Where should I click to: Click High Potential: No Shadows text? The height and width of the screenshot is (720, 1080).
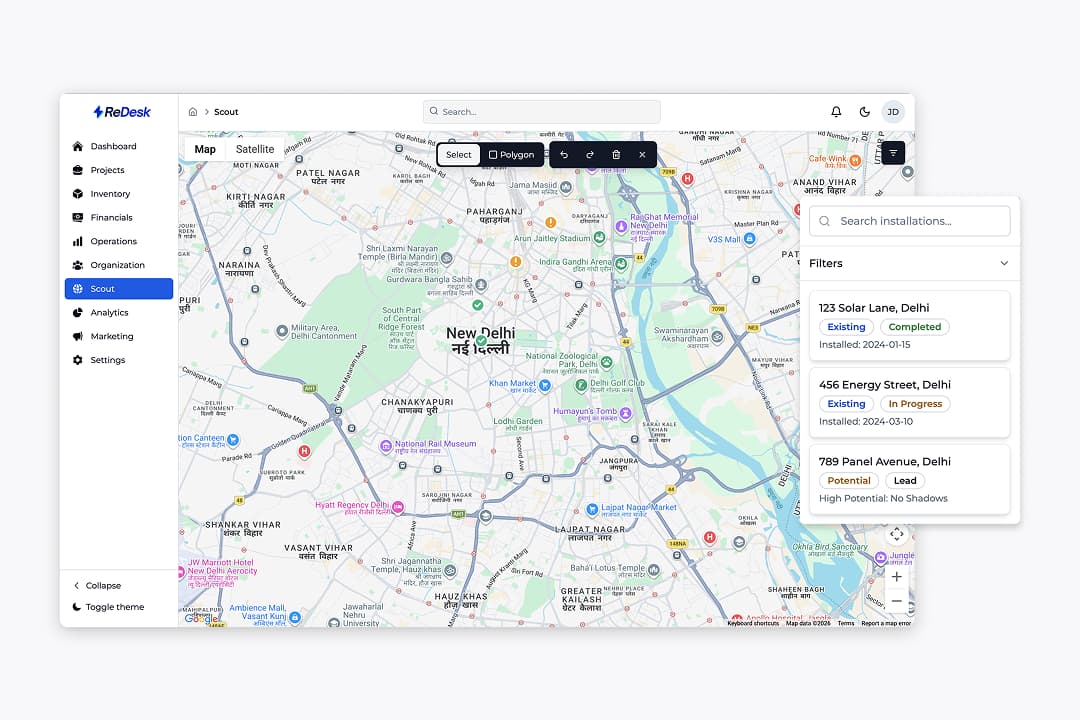pyautogui.click(x=883, y=498)
